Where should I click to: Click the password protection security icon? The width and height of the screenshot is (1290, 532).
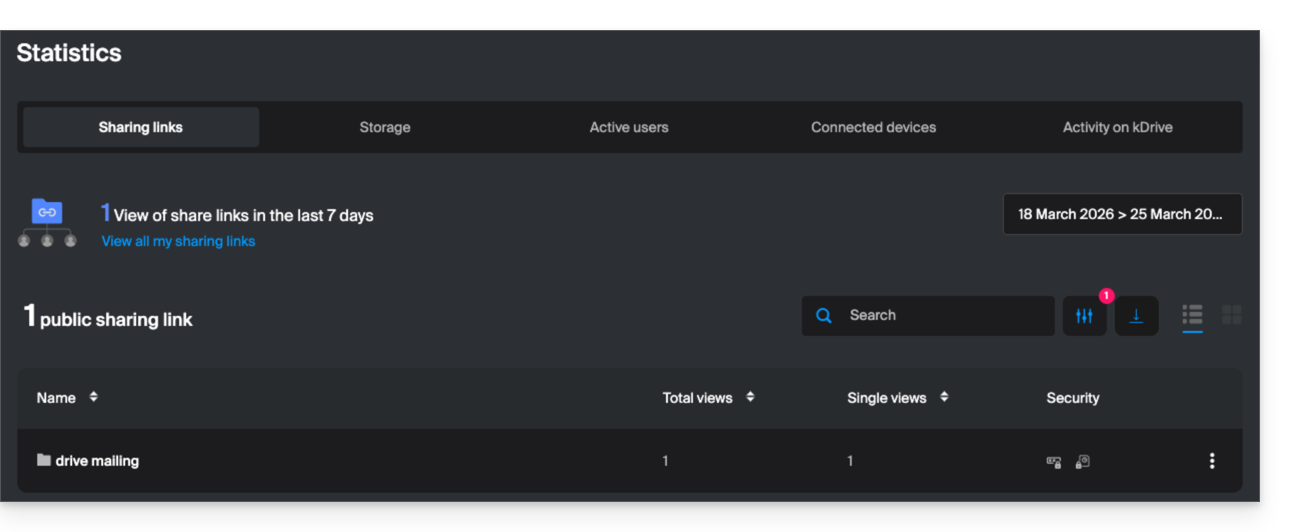coord(1054,461)
